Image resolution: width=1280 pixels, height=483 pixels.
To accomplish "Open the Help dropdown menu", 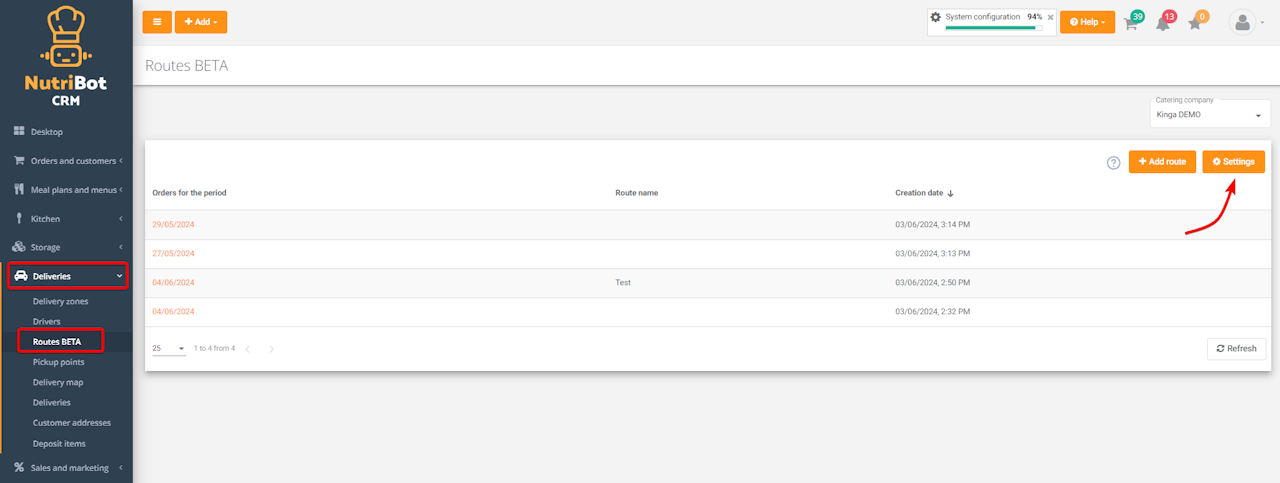I will [x=1087, y=22].
